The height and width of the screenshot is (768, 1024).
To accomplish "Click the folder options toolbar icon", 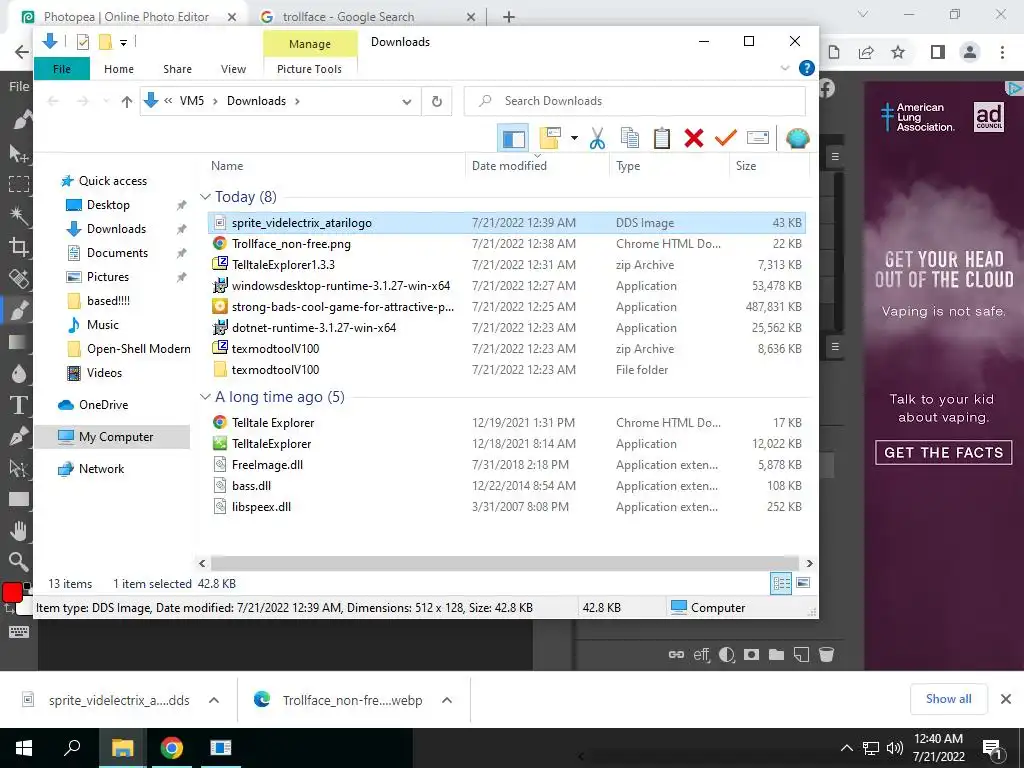I will pos(550,138).
